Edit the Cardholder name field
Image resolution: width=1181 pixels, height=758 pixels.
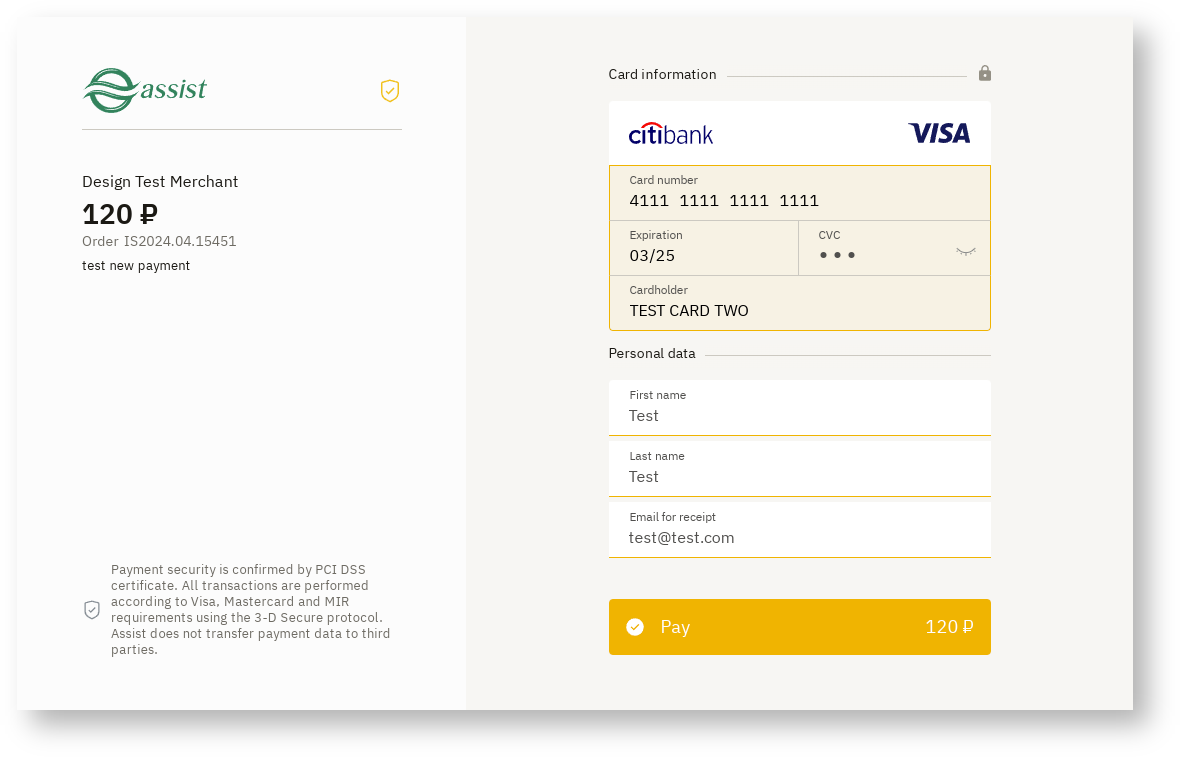[799, 310]
